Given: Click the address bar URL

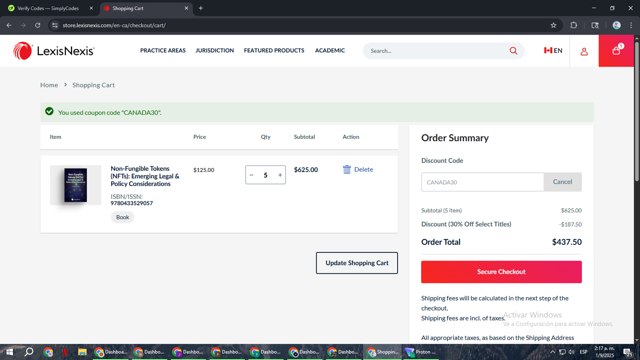Looking at the screenshot, I should pos(114,25).
